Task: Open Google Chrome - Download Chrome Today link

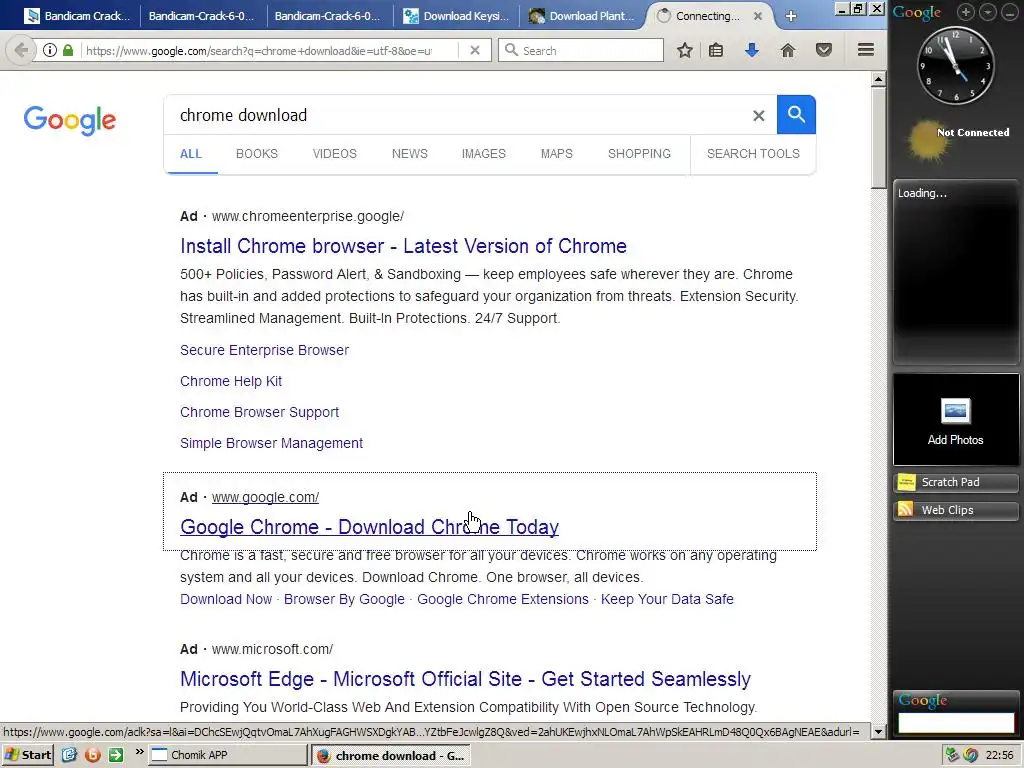Action: [370, 527]
